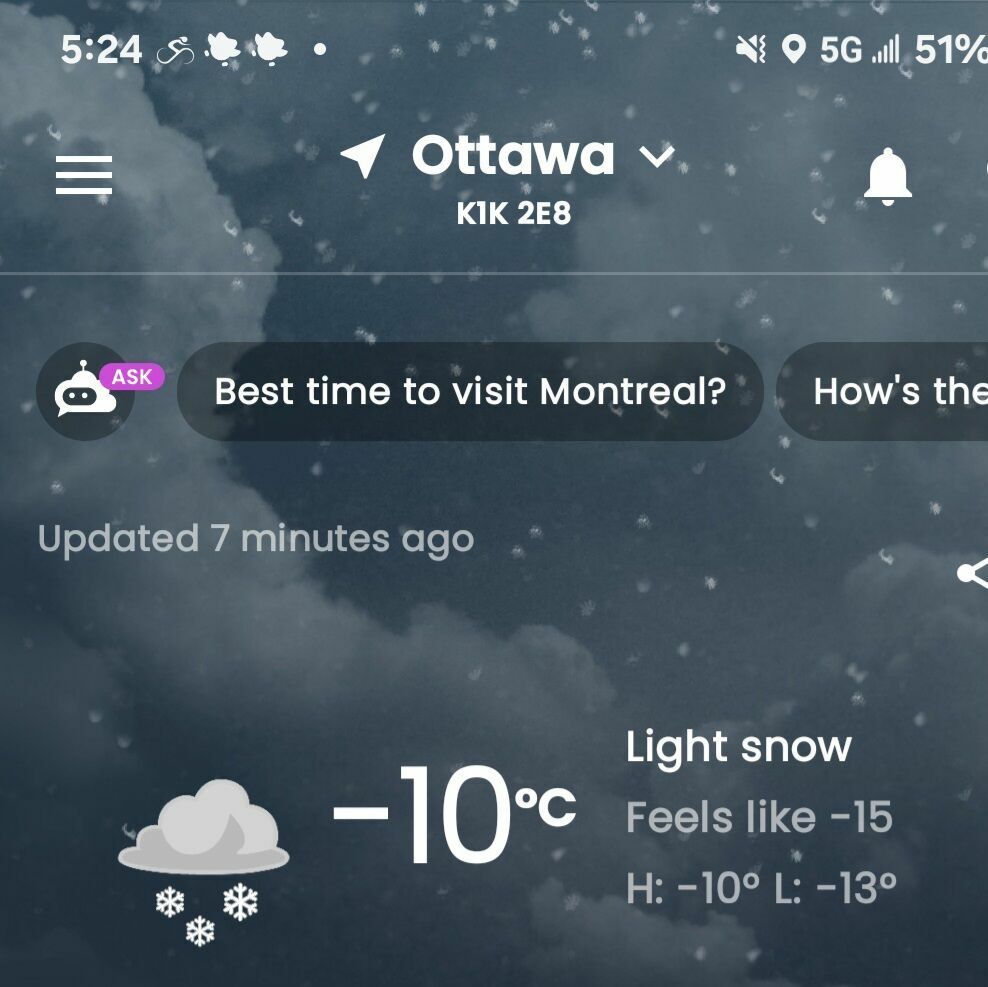Tap the K1K 2E8 postal code
This screenshot has height=987, width=988.
514,214
